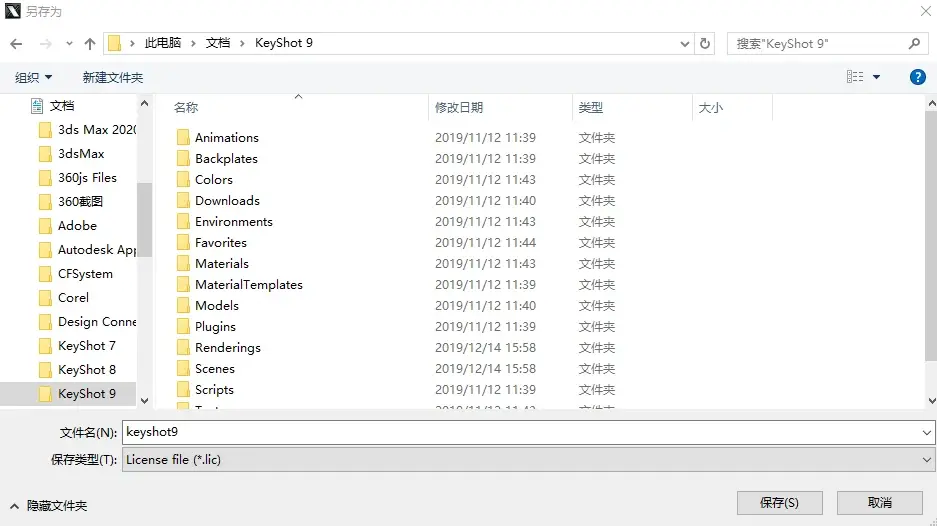Select 3ds Max 2020 folder in tree
Screen dimensions: 937x526
pyautogui.click(x=87, y=130)
